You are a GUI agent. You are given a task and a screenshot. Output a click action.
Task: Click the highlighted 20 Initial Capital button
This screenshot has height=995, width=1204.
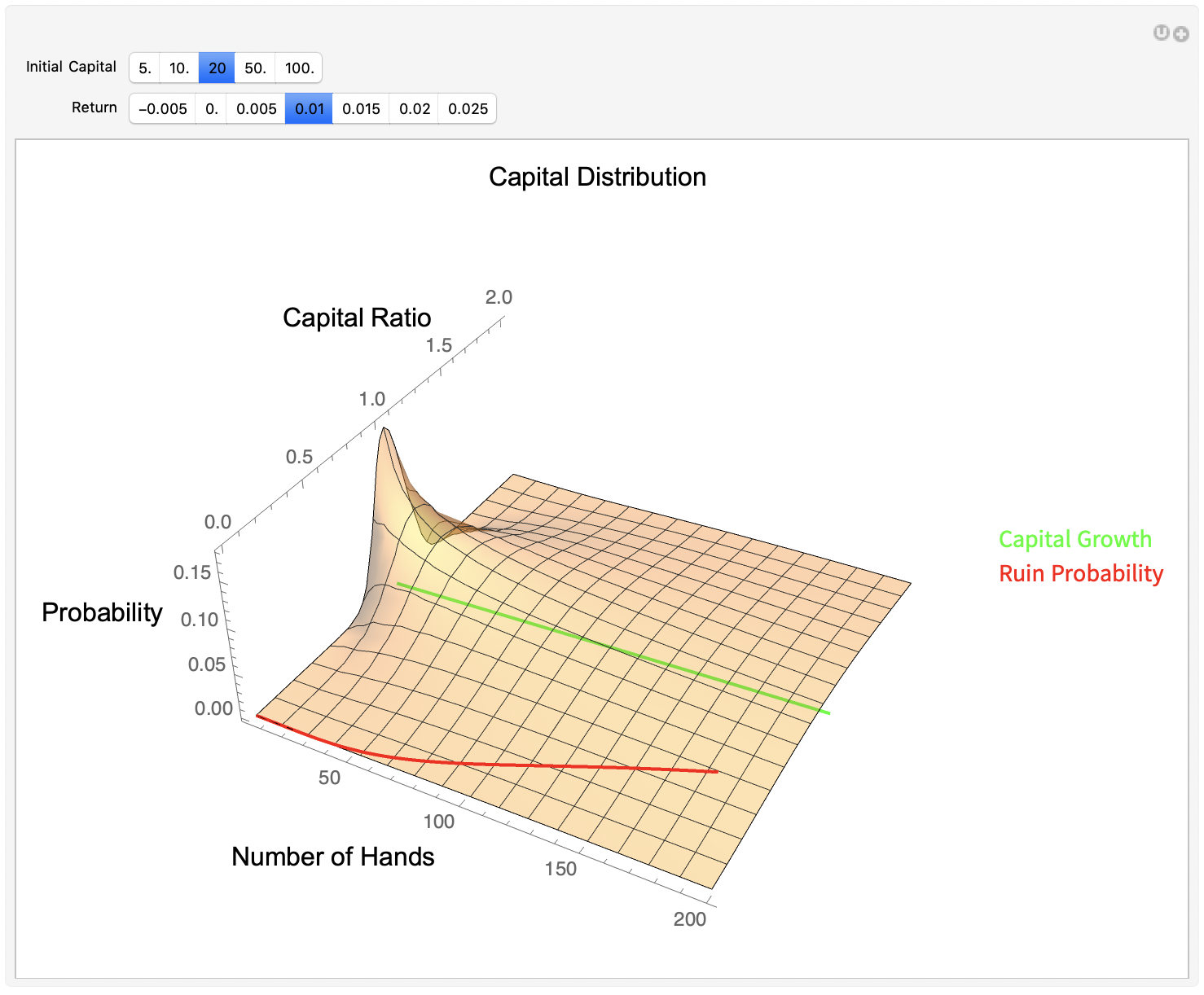pos(216,68)
